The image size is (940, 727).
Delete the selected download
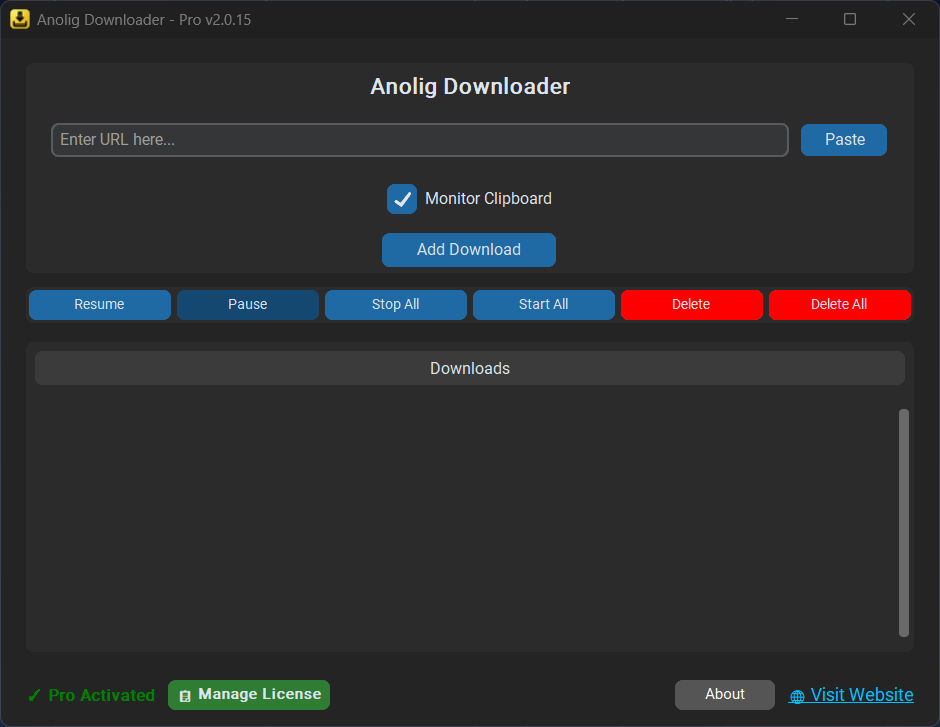pos(691,304)
